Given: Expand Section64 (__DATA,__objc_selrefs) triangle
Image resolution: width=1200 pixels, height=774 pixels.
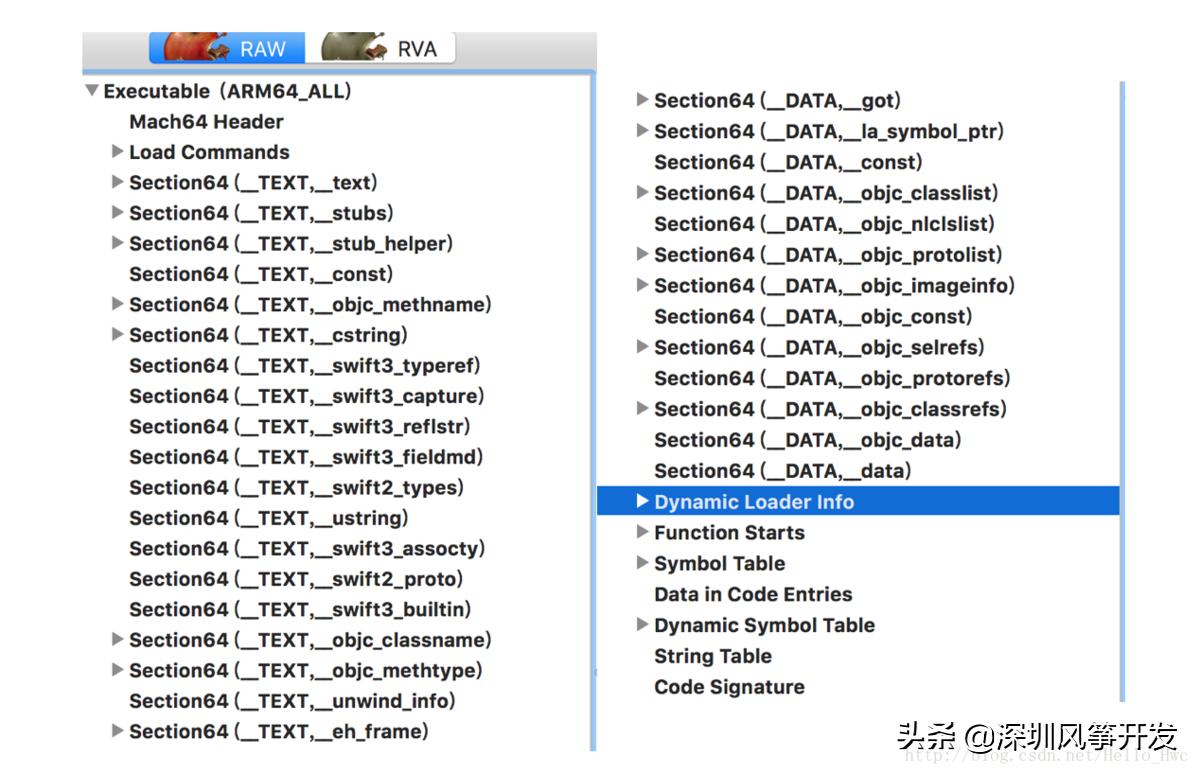Looking at the screenshot, I should [643, 348].
